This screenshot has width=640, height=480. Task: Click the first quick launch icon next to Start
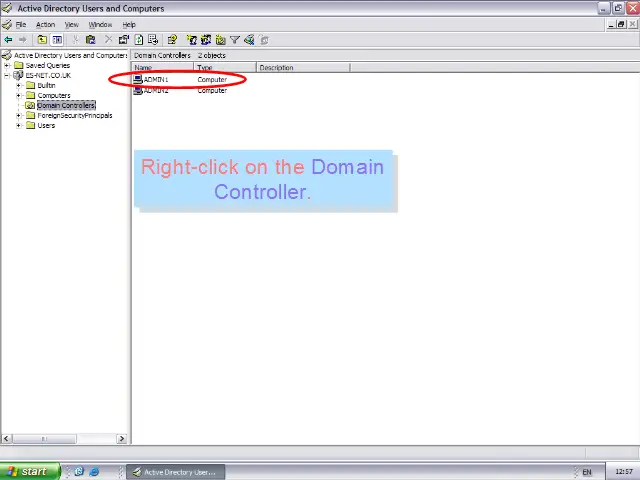pos(79,471)
